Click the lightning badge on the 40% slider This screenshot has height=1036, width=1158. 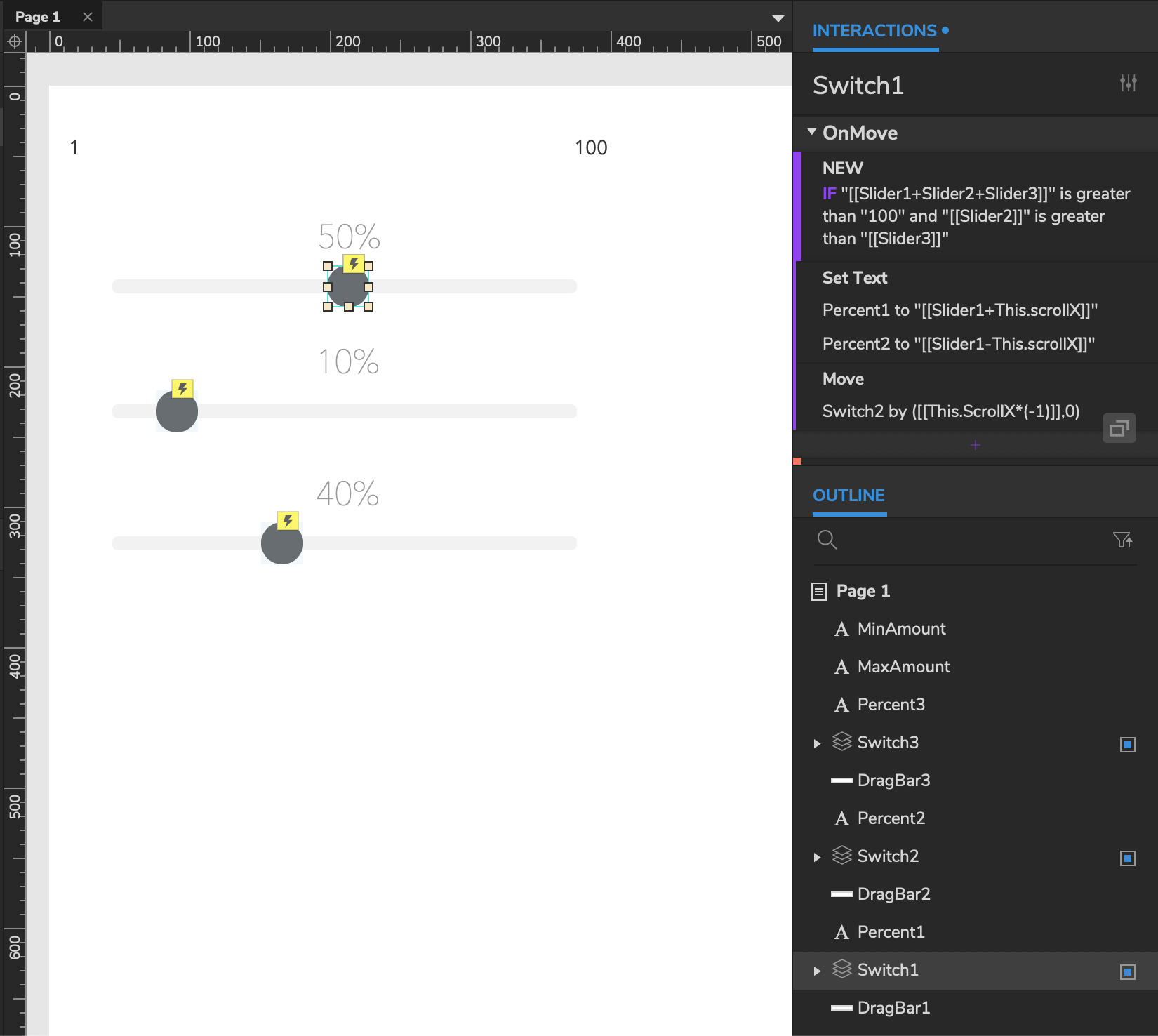pos(288,521)
